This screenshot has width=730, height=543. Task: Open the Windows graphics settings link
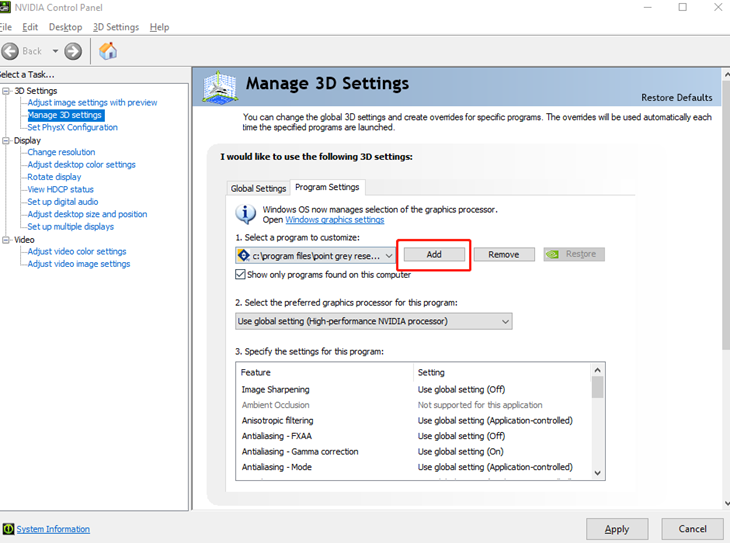coord(335,220)
